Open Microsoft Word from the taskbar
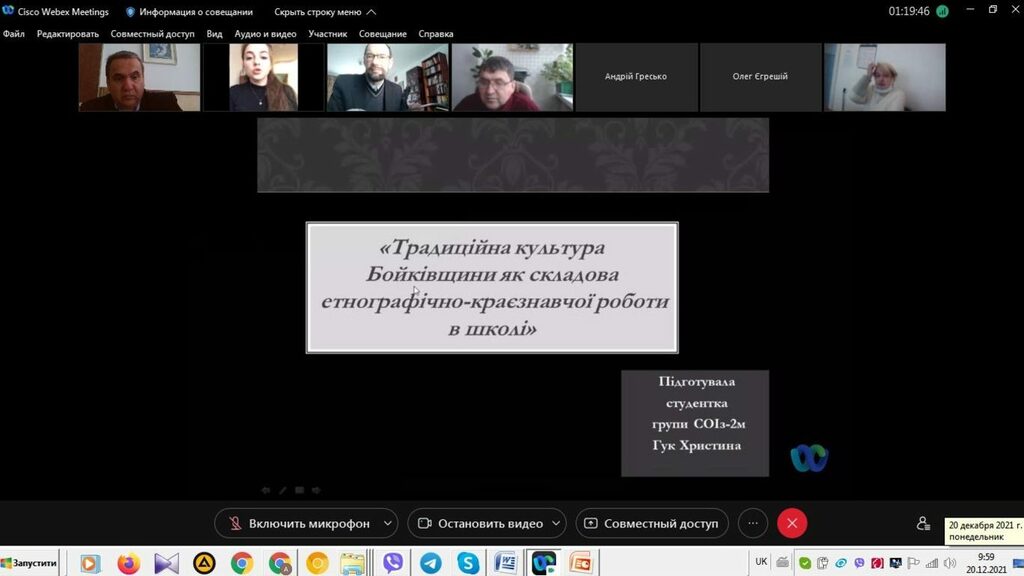Image resolution: width=1024 pixels, height=576 pixels. click(506, 563)
